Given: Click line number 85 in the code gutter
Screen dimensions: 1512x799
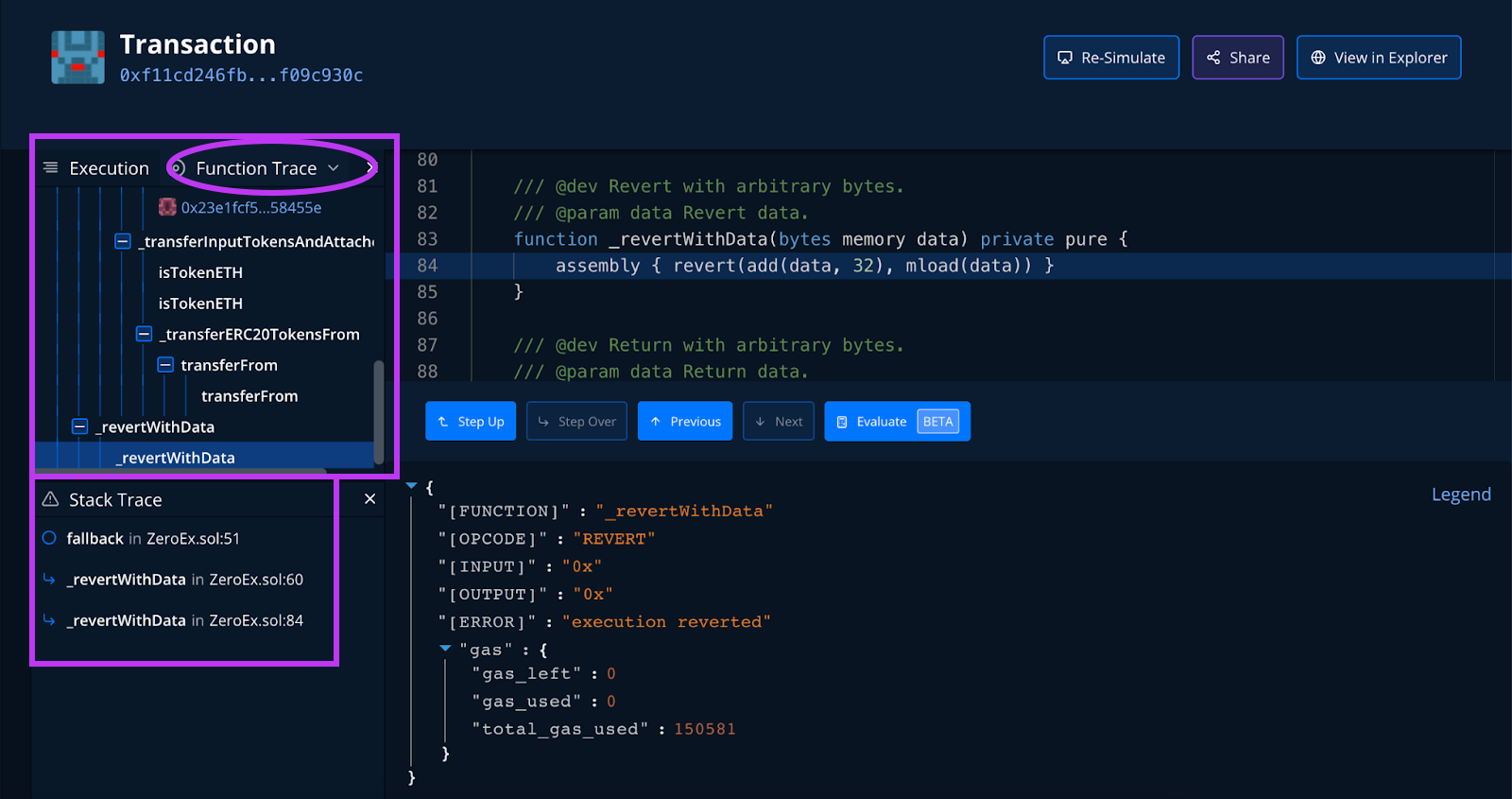Looking at the screenshot, I should [427, 292].
